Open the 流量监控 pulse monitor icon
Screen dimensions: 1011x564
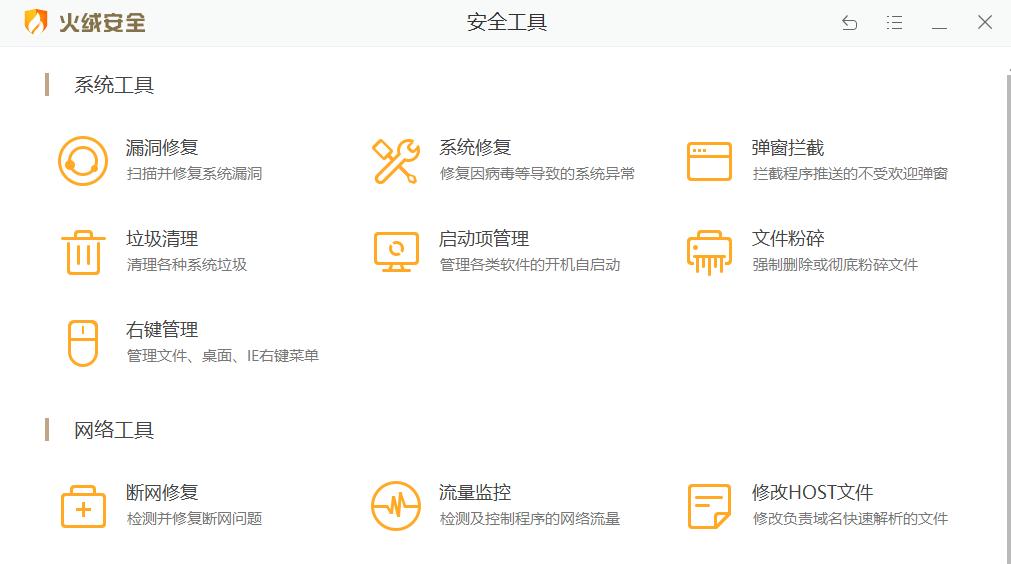(x=396, y=506)
